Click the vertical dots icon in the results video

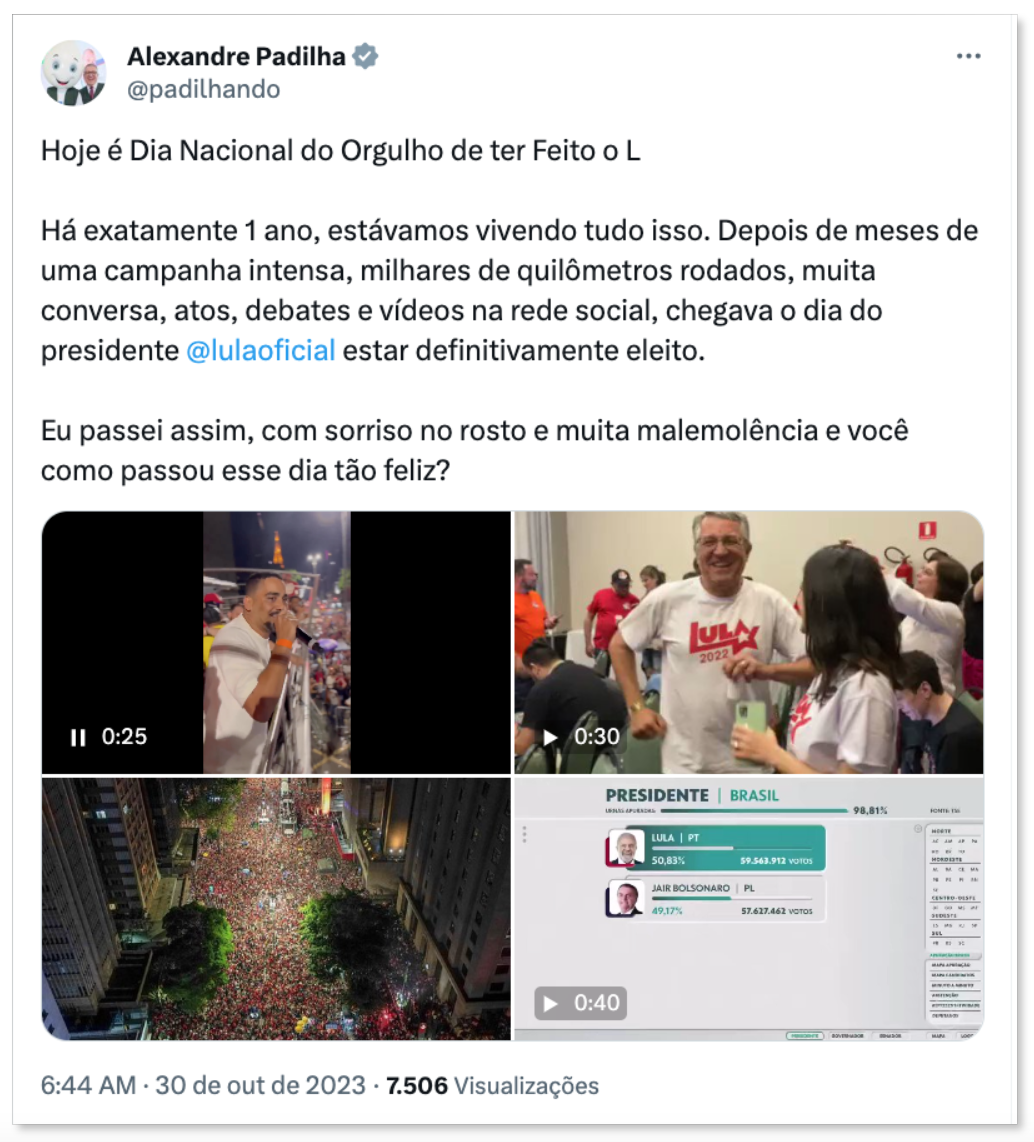tap(524, 835)
